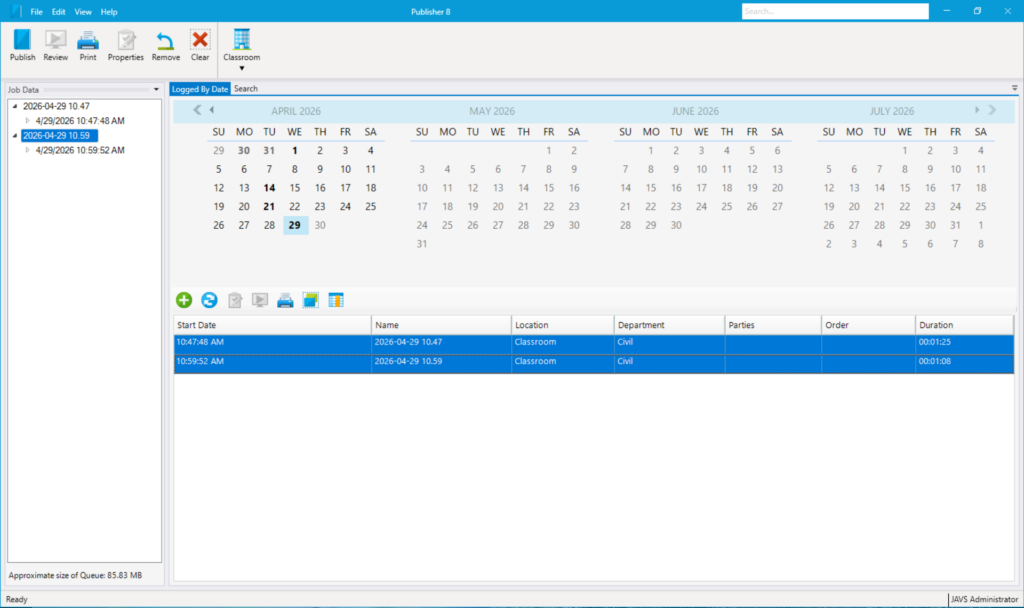Select April 21 in the calendar
Viewport: 1024px width, 608px height.
pos(269,206)
